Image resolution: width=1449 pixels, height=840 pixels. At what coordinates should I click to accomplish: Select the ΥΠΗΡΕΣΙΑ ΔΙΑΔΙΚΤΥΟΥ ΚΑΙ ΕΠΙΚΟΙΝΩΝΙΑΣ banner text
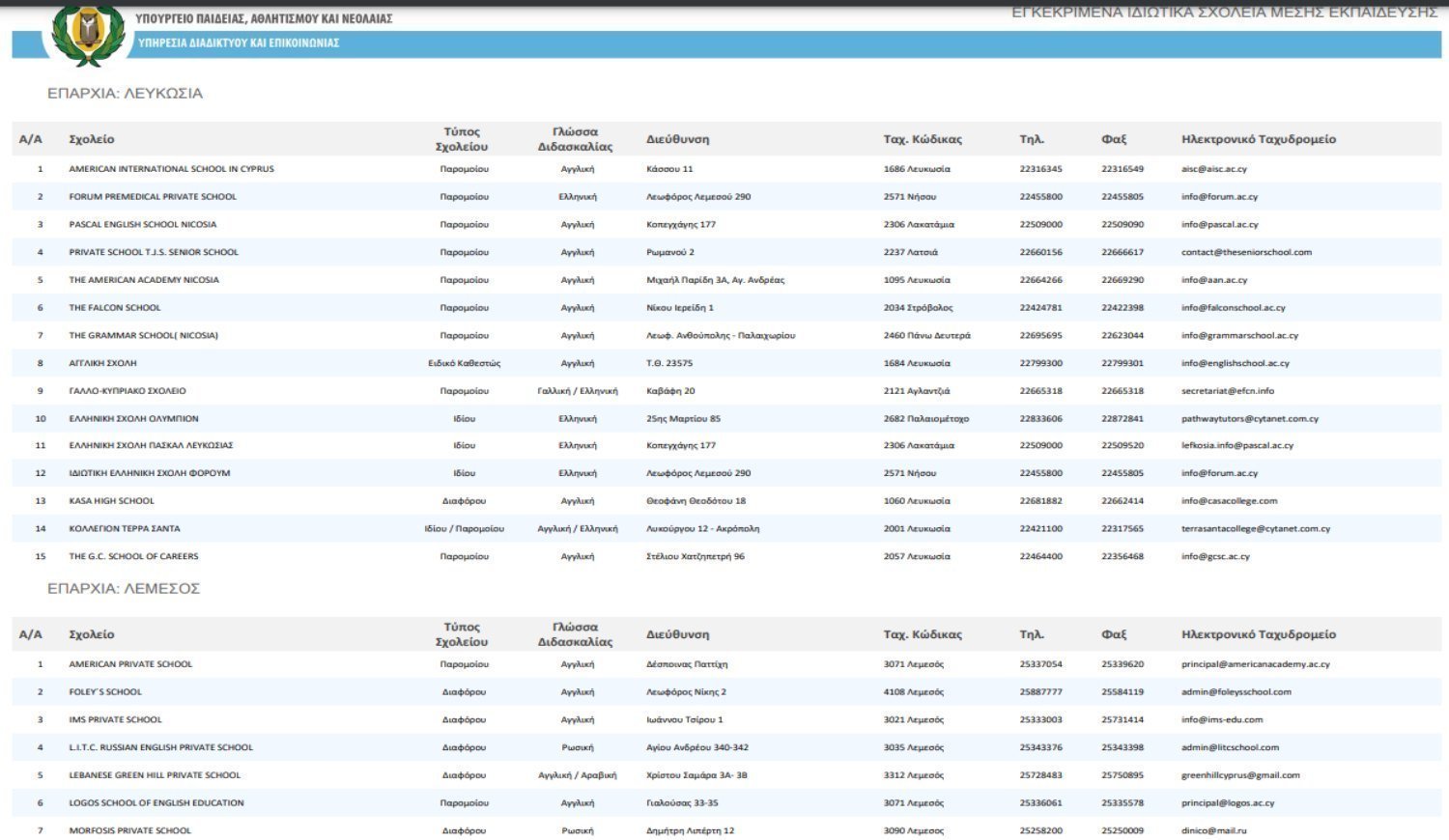239,42
